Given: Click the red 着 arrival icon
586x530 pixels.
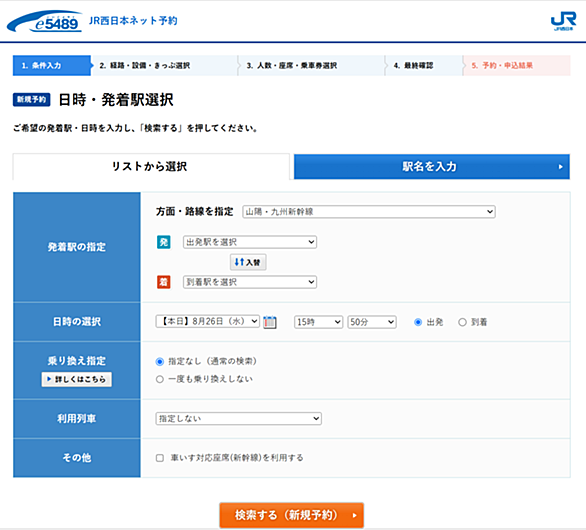Looking at the screenshot, I should click(163, 282).
